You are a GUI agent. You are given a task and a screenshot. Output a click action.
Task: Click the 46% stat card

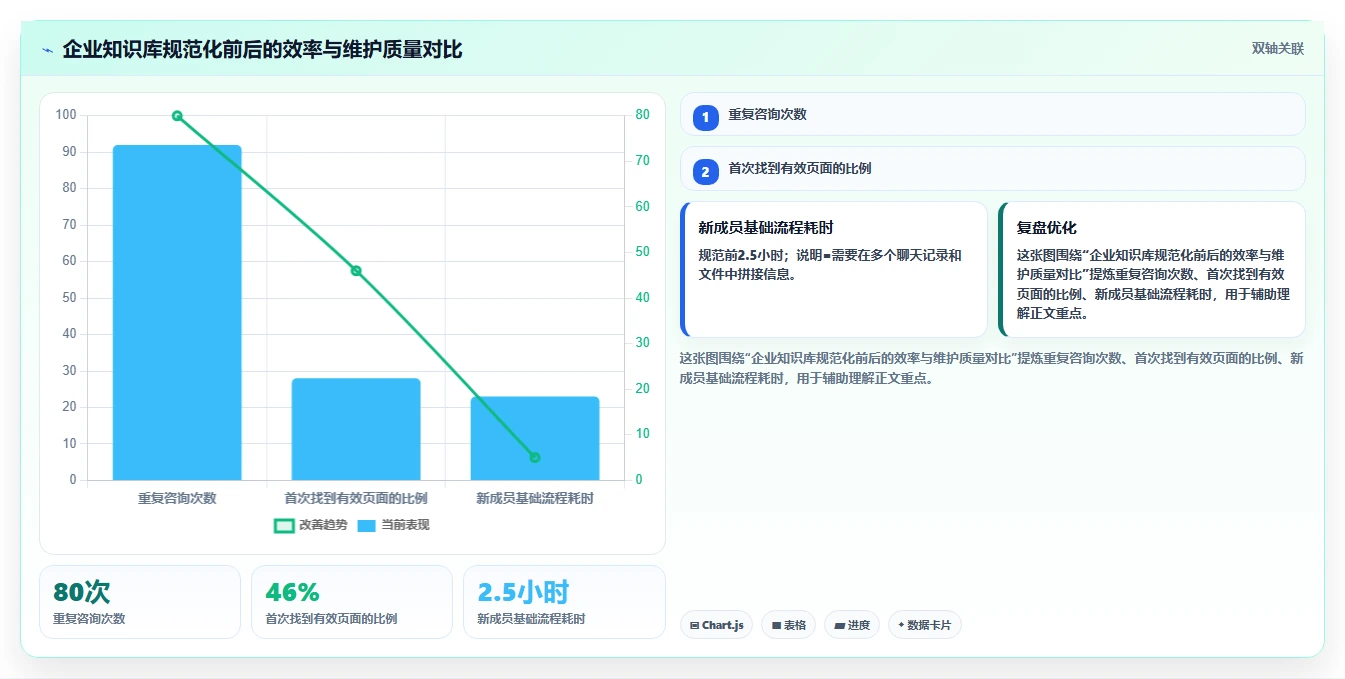tap(352, 602)
